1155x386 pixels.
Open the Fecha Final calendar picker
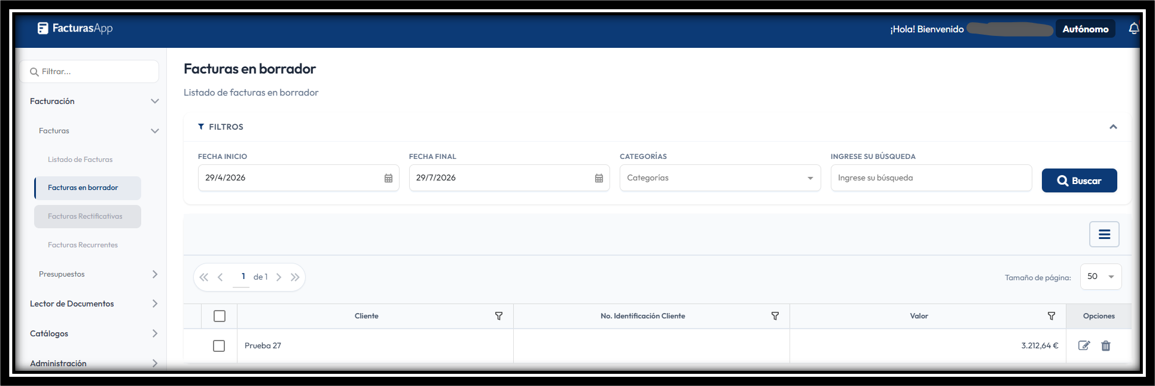599,178
